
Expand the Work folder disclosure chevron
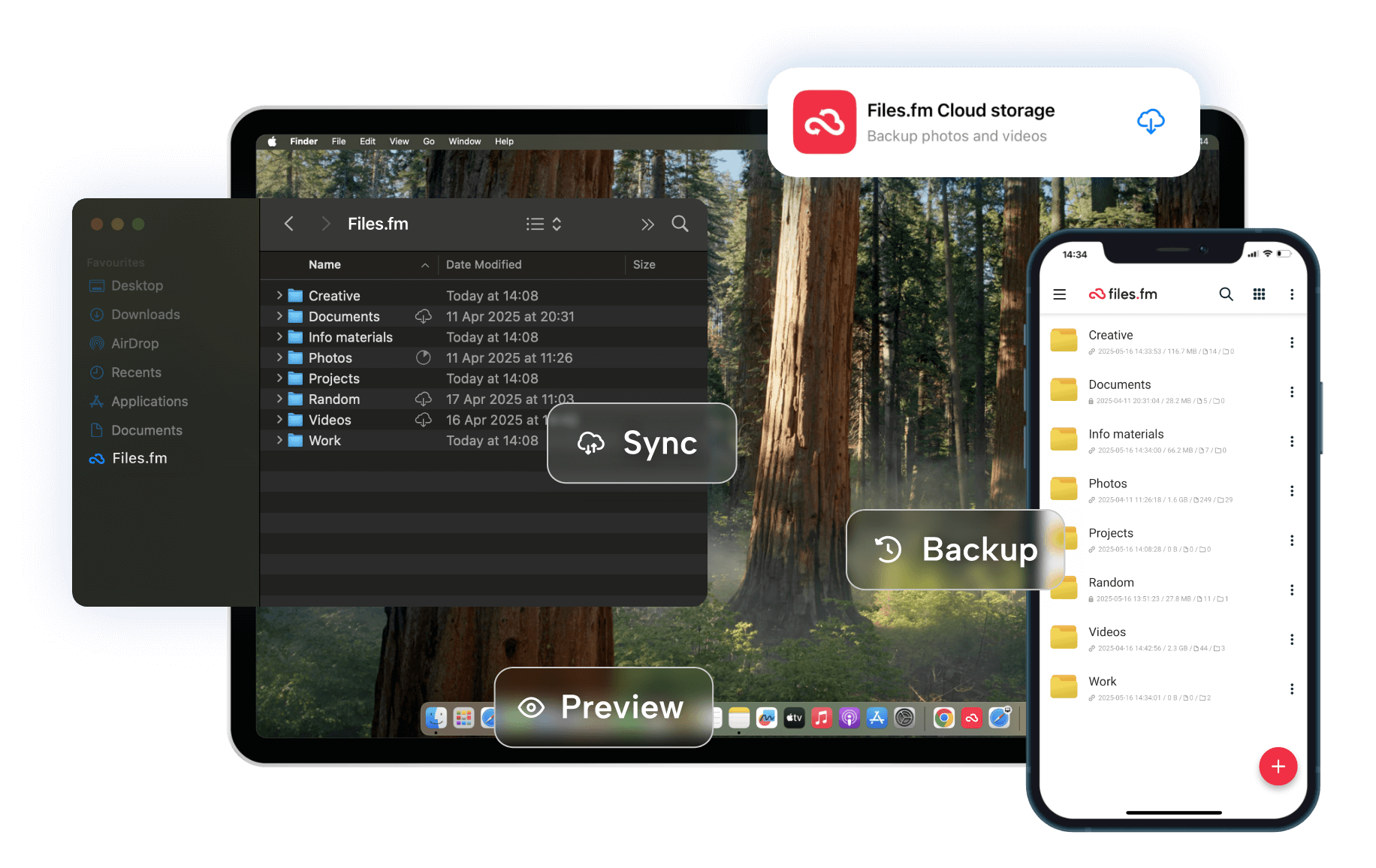click(x=279, y=441)
